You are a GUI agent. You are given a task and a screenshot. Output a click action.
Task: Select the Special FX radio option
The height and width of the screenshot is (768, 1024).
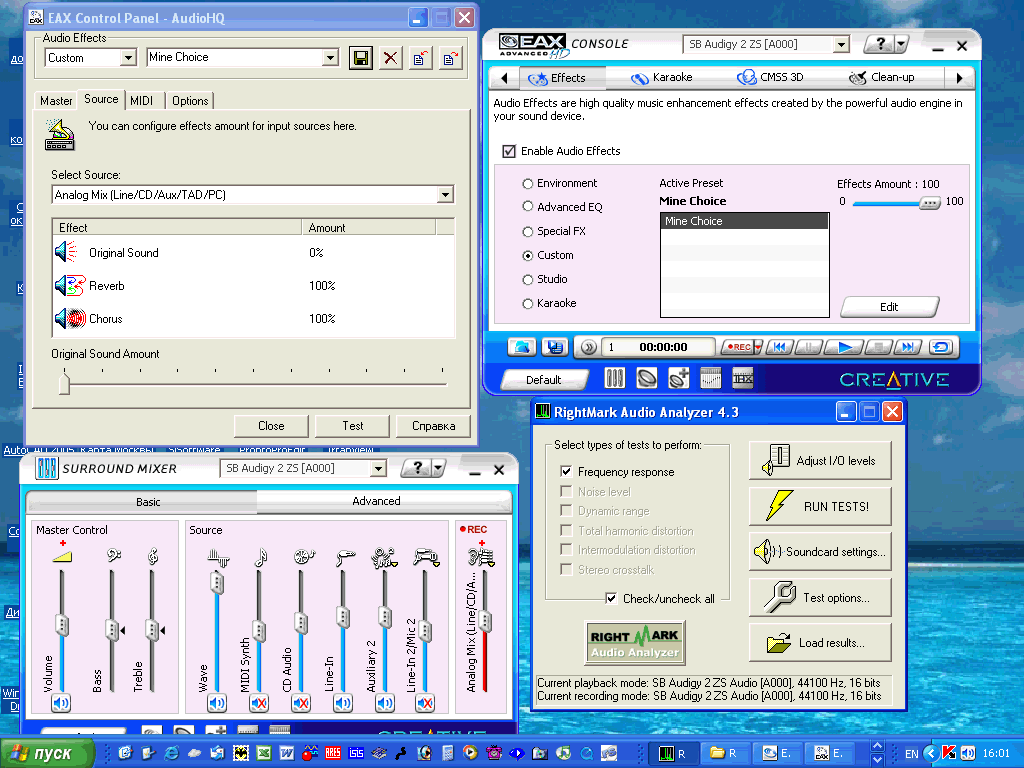tap(528, 231)
